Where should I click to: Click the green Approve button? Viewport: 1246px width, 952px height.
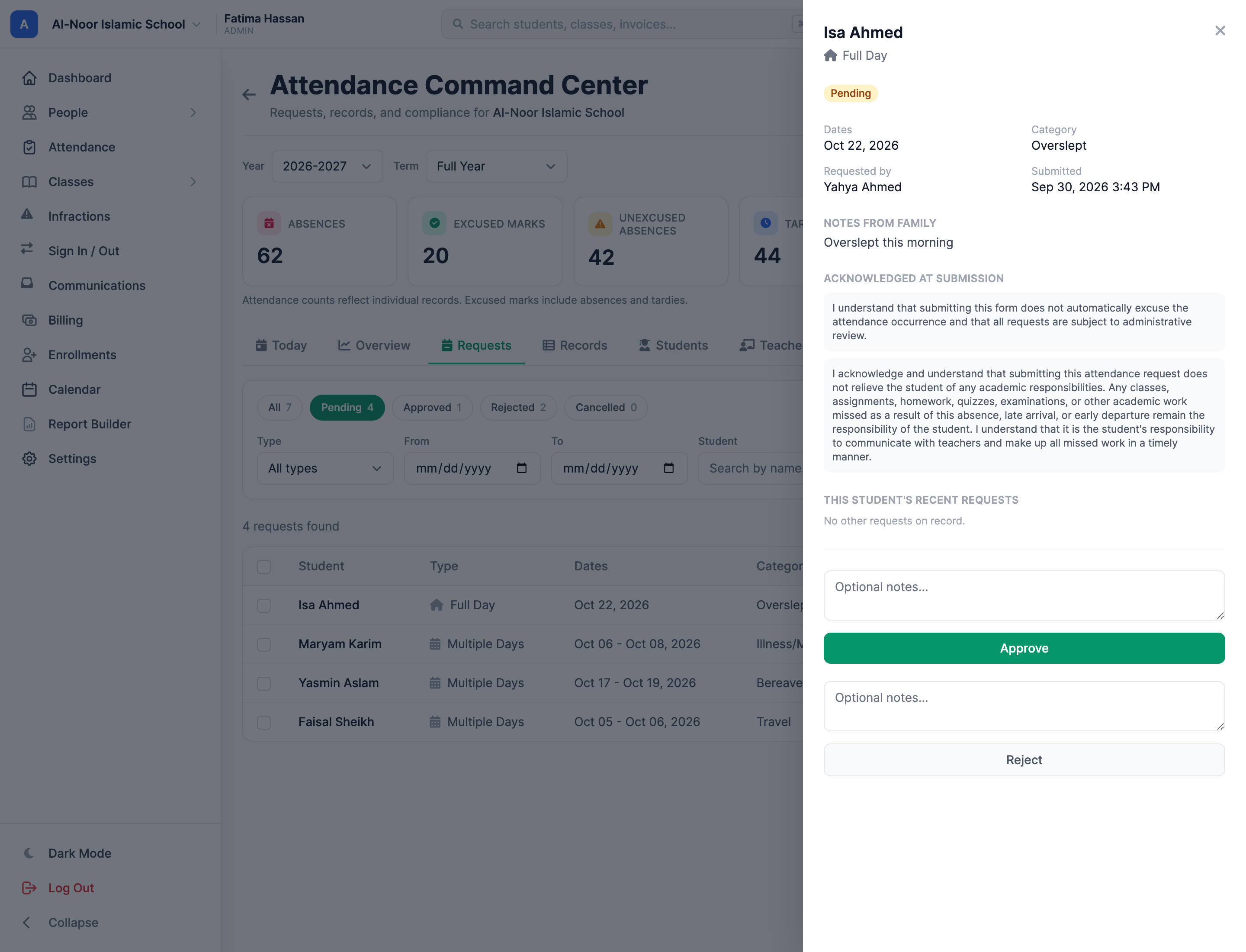click(1024, 648)
